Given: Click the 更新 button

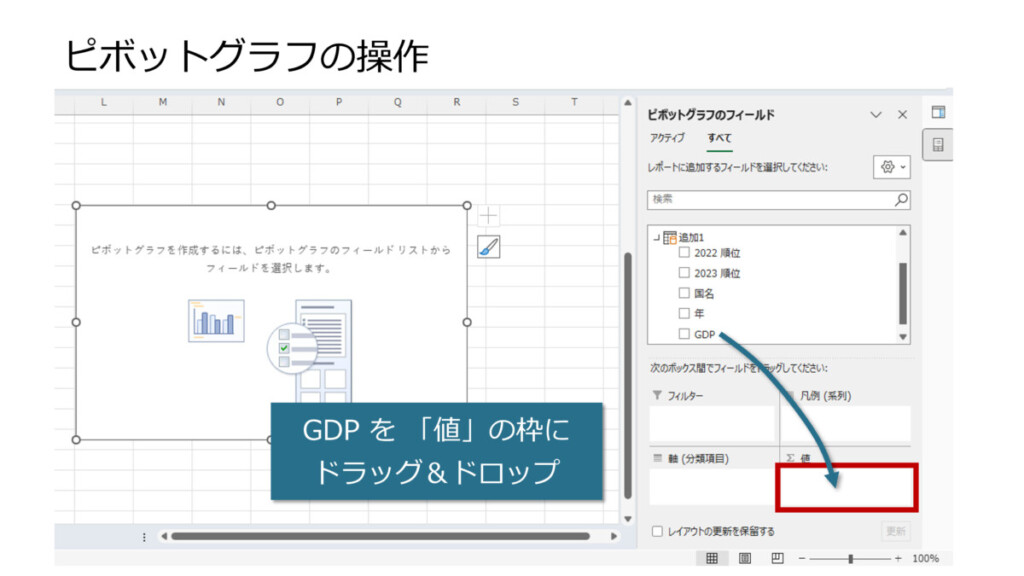Looking at the screenshot, I should click(x=896, y=531).
